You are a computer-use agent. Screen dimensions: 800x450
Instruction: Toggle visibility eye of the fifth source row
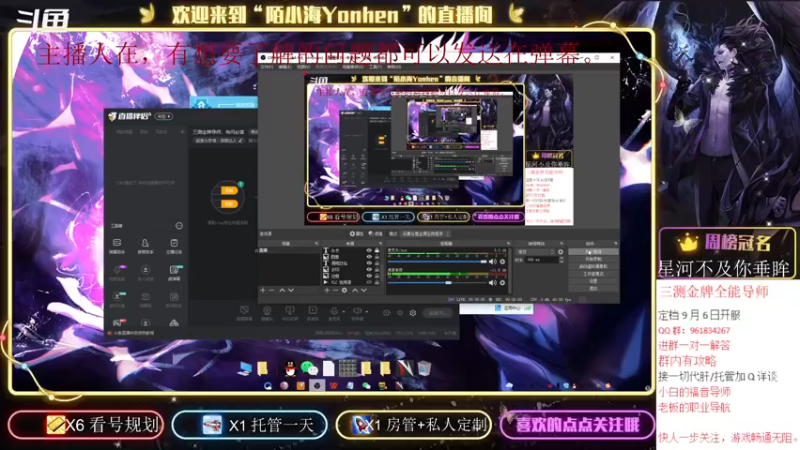point(369,276)
